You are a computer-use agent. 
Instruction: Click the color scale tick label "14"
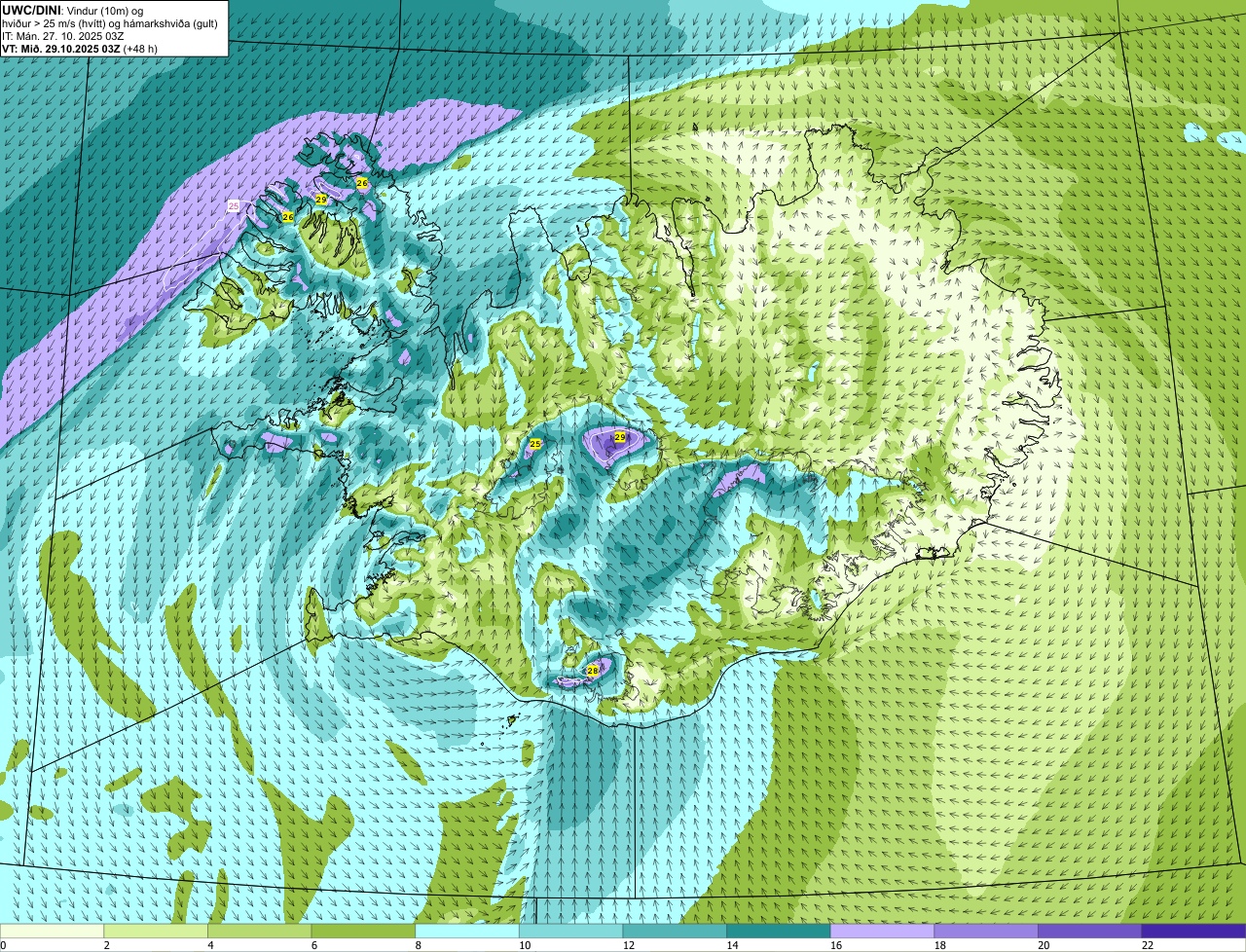pyautogui.click(x=732, y=945)
